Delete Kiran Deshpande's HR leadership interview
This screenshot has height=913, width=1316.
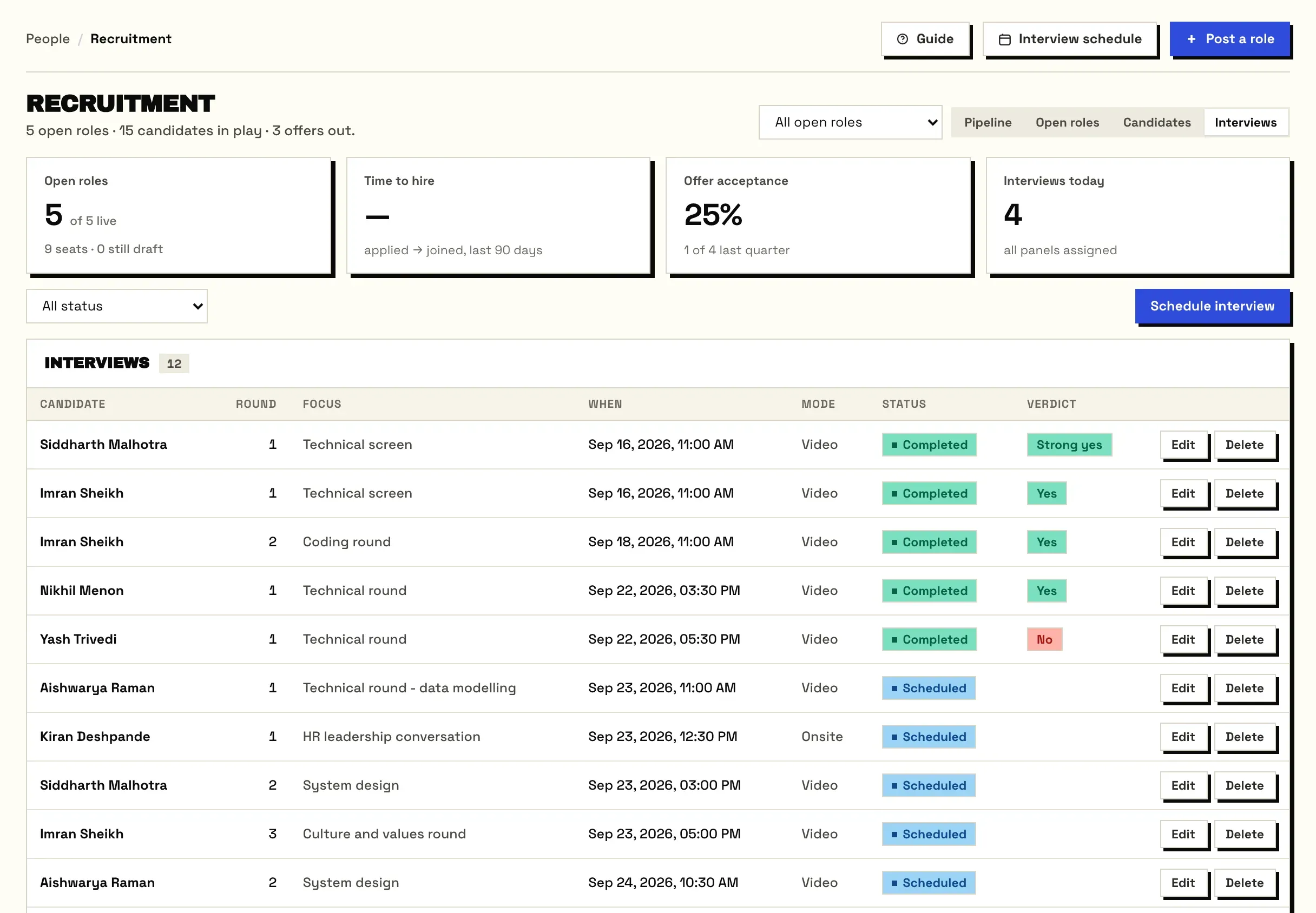1244,736
